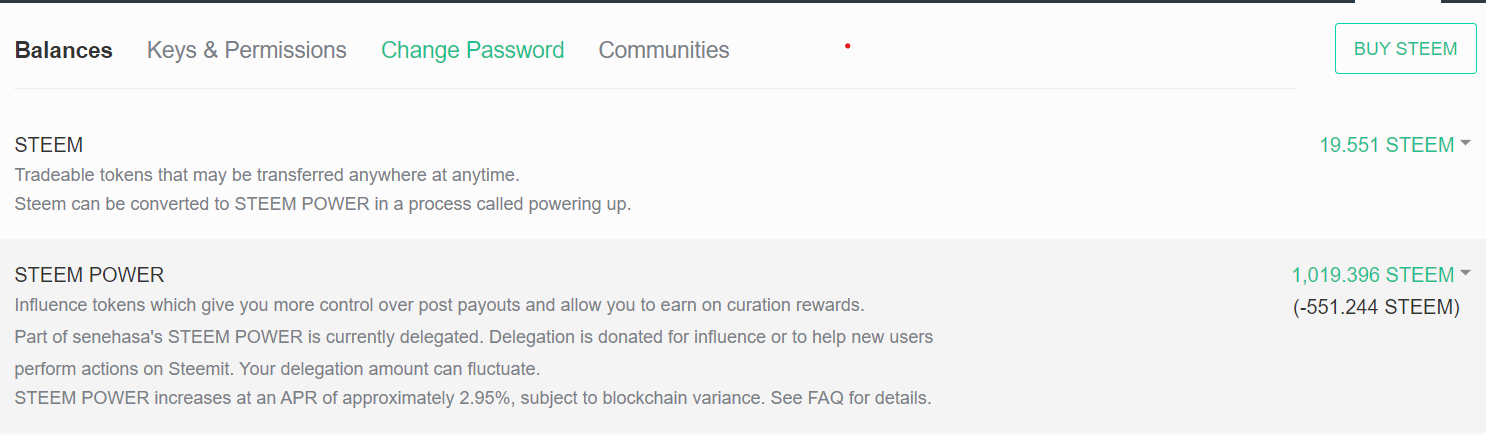Click the powering up description line
The width and height of the screenshot is (1486, 436).
322,204
